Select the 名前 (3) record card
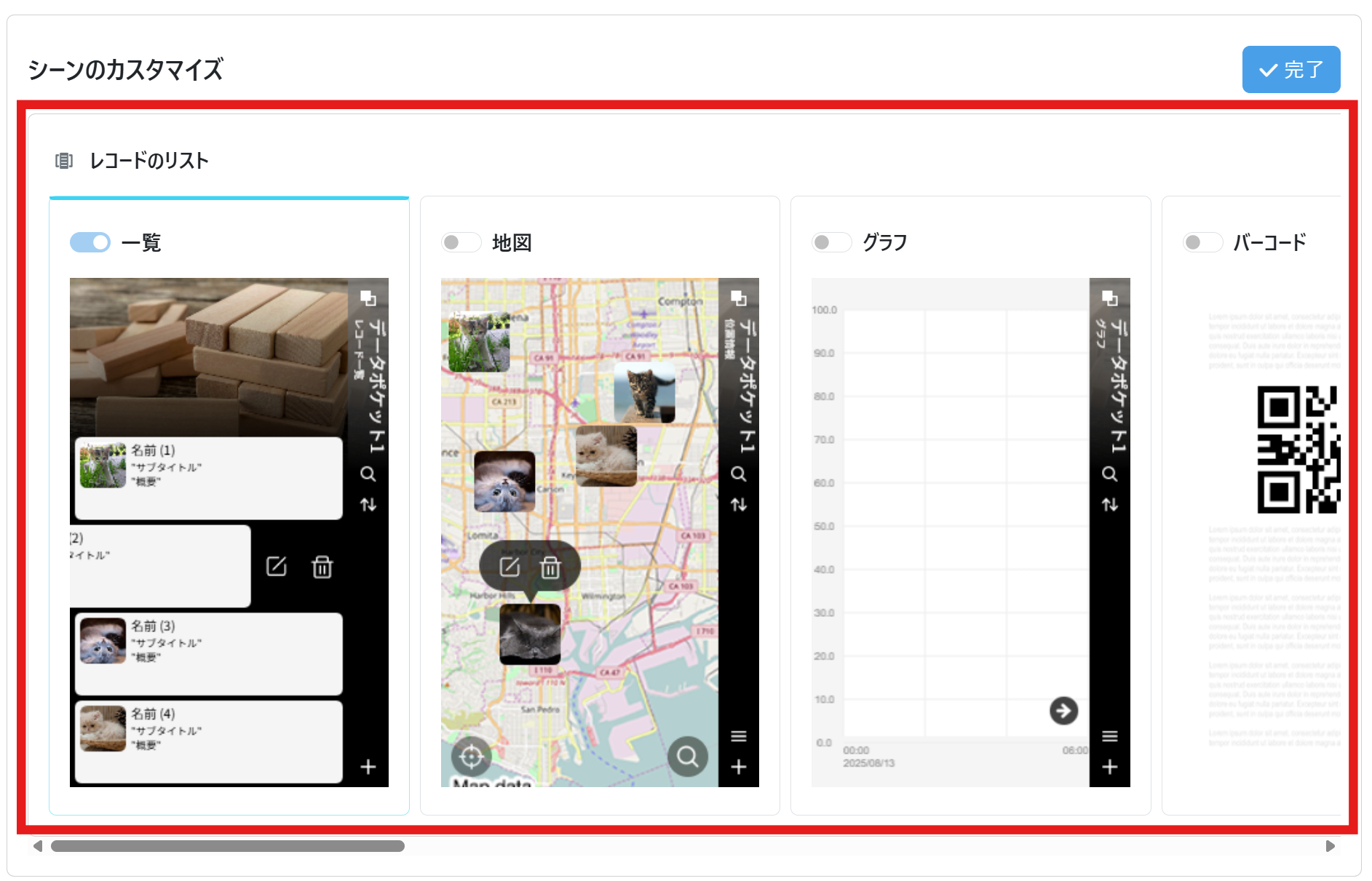The height and width of the screenshot is (881, 1372). 209,653
